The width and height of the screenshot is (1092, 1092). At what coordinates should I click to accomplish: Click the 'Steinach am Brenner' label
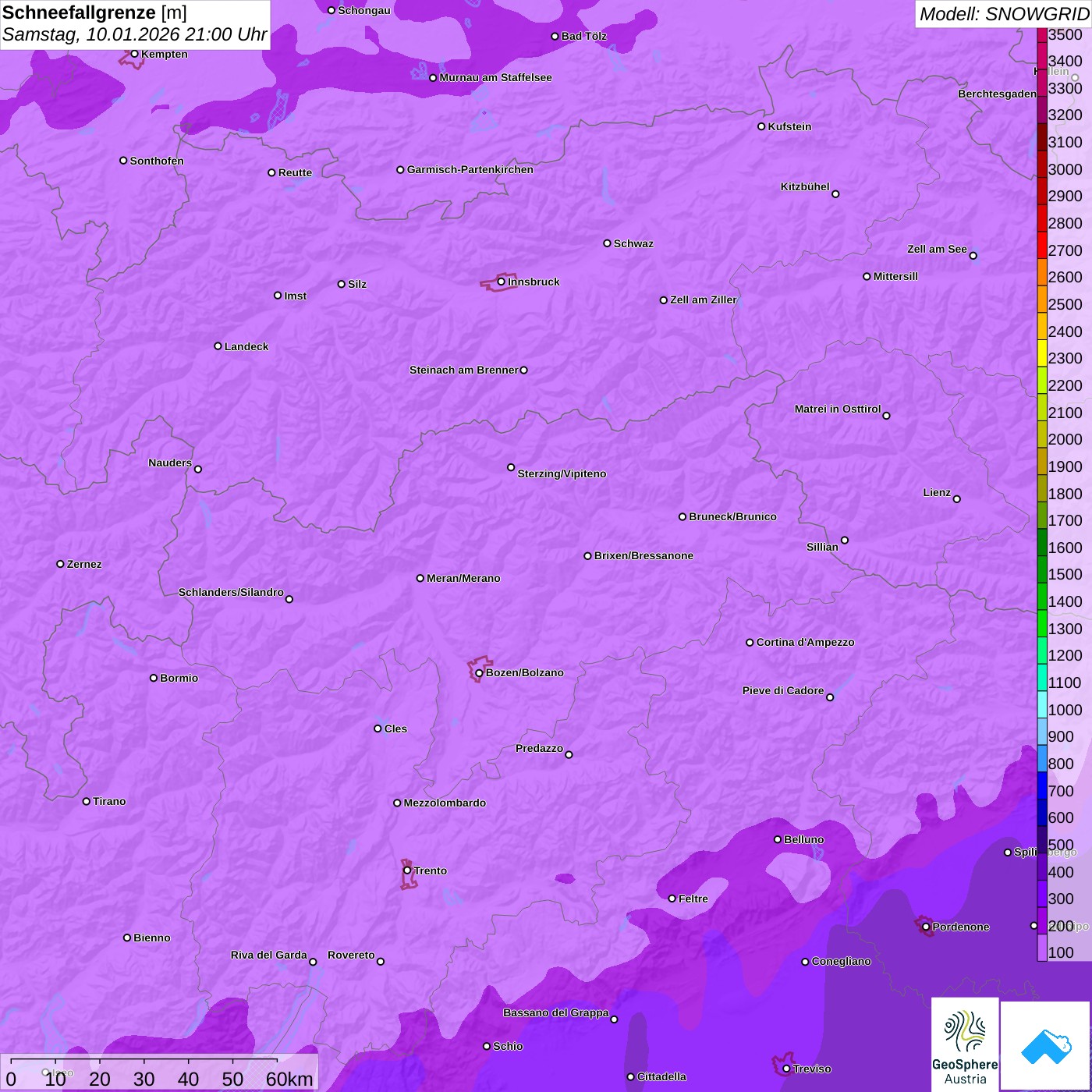(464, 370)
